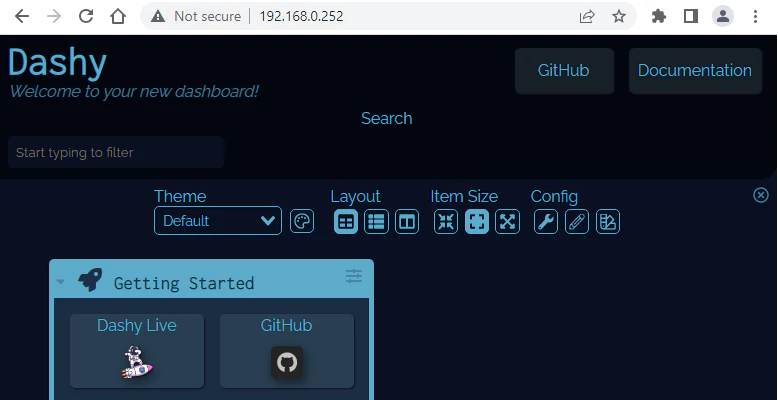Switch to horizontal column layout
Viewport: 778px width, 400px height.
(407, 221)
